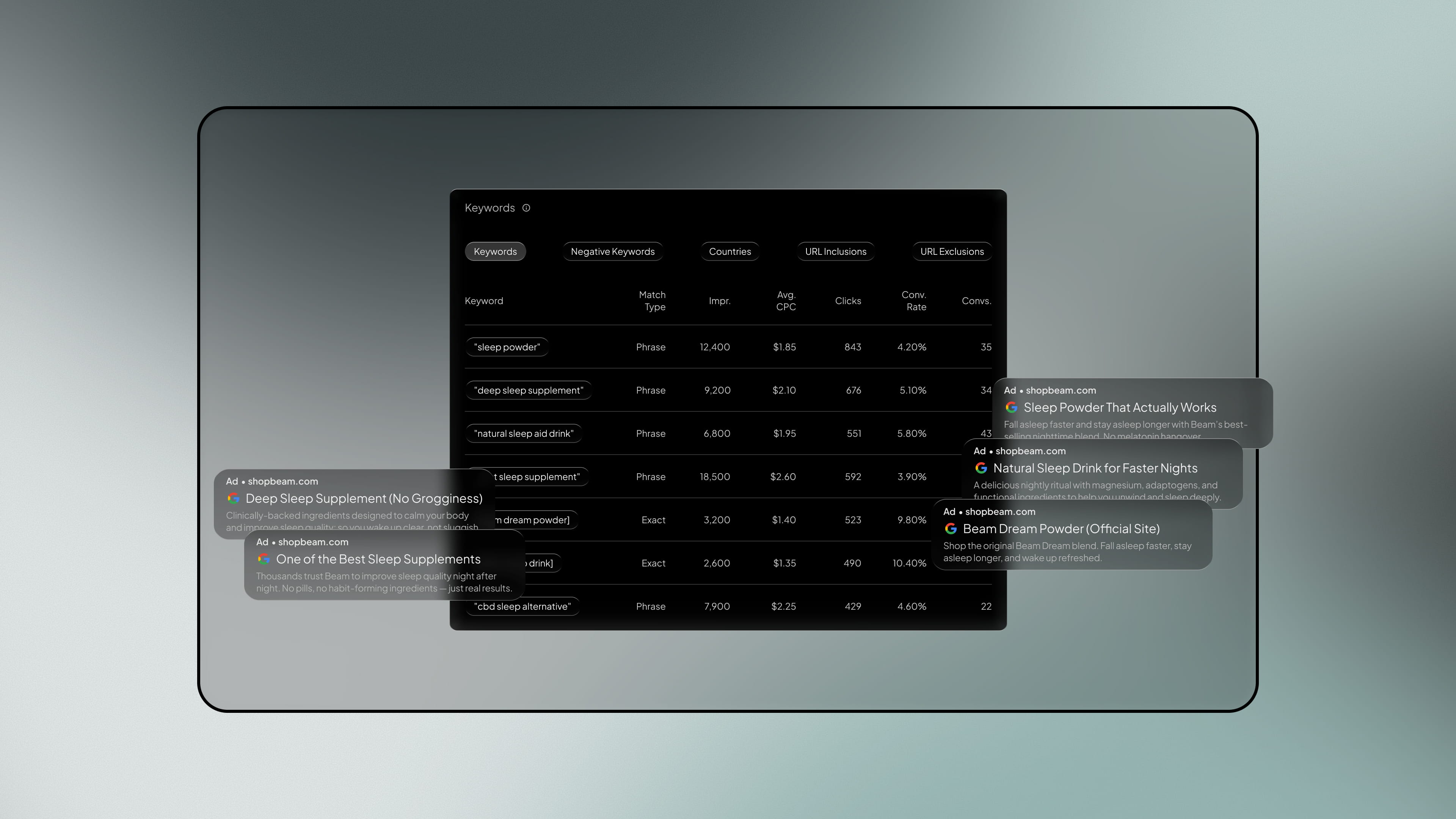1456x819 pixels.
Task: Click the 18,500 impressions value
Action: coord(714,477)
